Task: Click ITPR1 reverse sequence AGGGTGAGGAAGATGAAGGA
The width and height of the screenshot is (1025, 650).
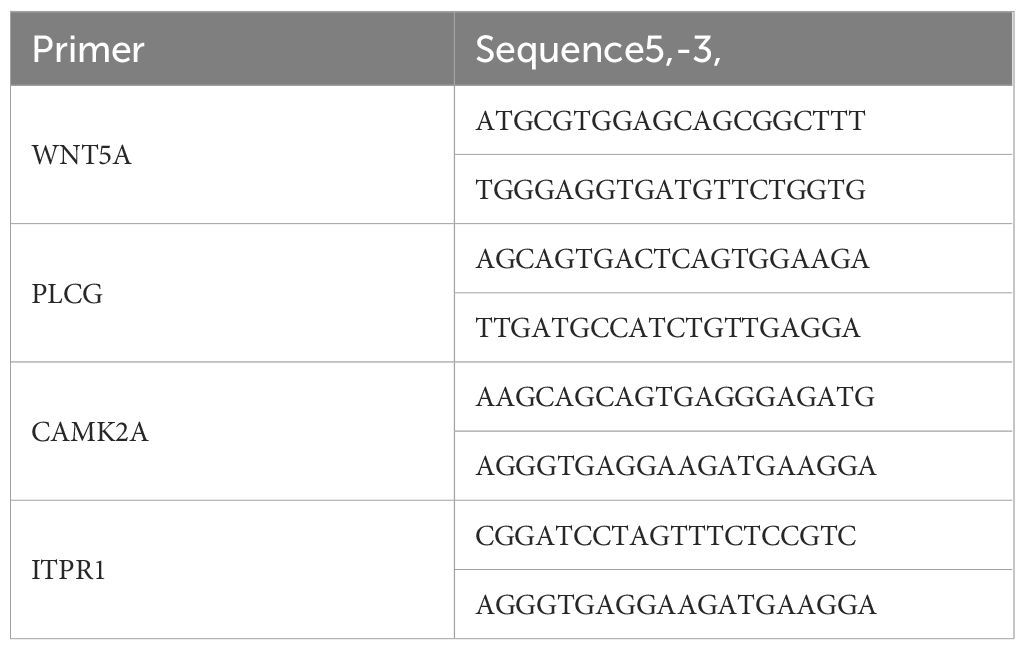Action: (675, 604)
